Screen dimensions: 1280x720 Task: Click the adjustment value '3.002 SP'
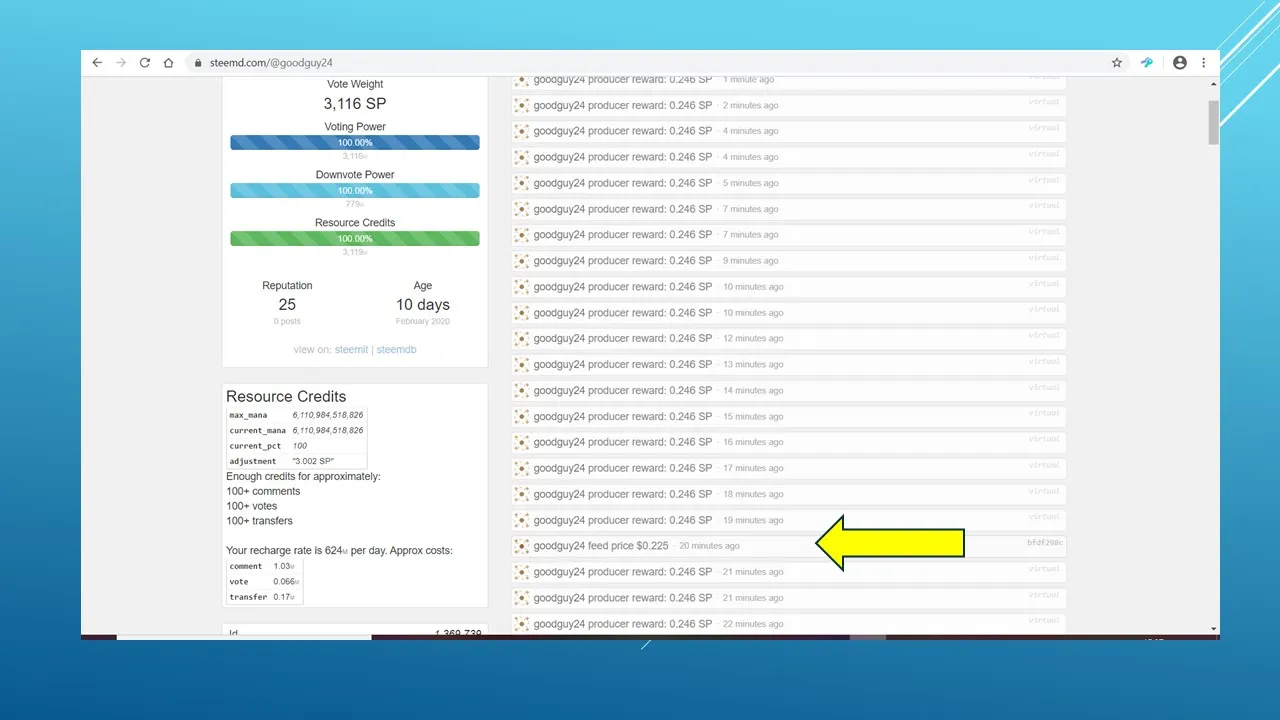[313, 461]
